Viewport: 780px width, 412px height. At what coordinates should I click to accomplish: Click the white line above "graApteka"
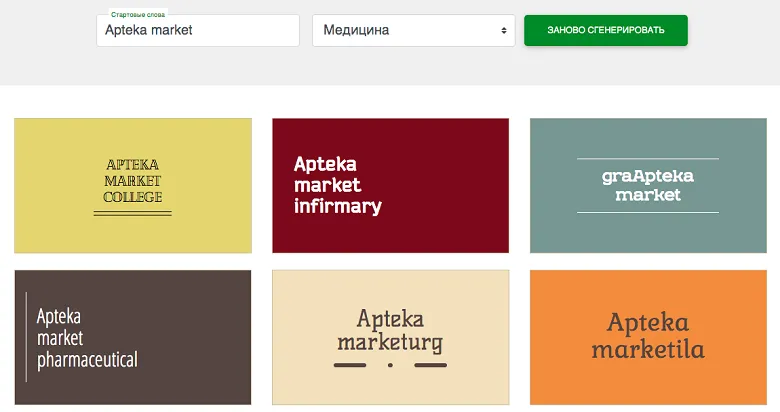(648, 159)
